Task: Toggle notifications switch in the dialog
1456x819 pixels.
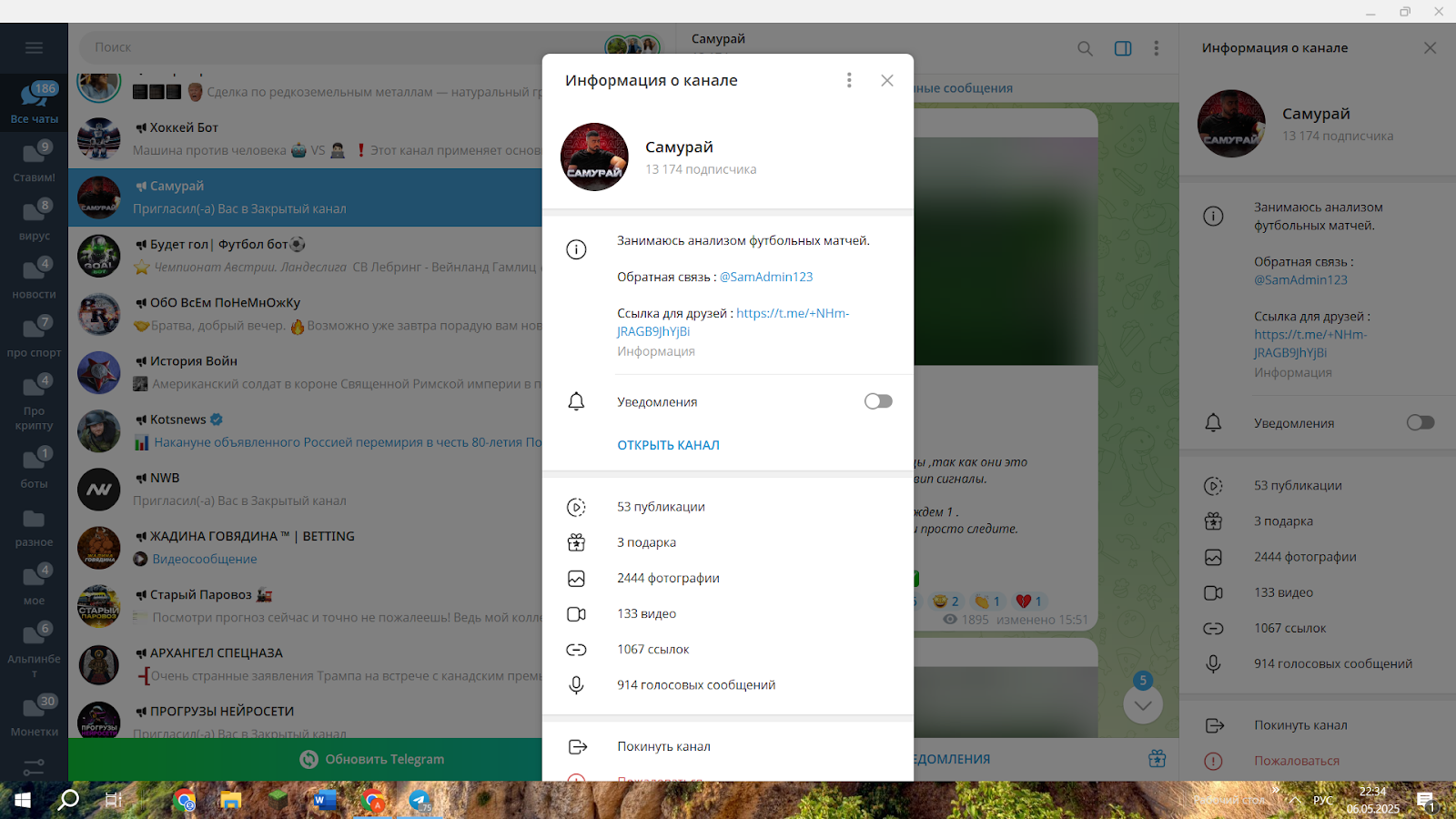Action: click(x=878, y=401)
